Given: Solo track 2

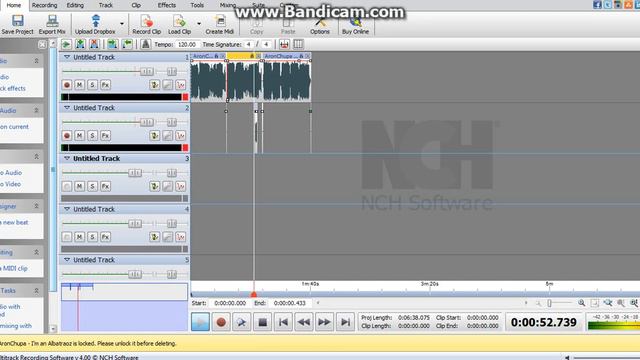Looking at the screenshot, I should 93,136.
